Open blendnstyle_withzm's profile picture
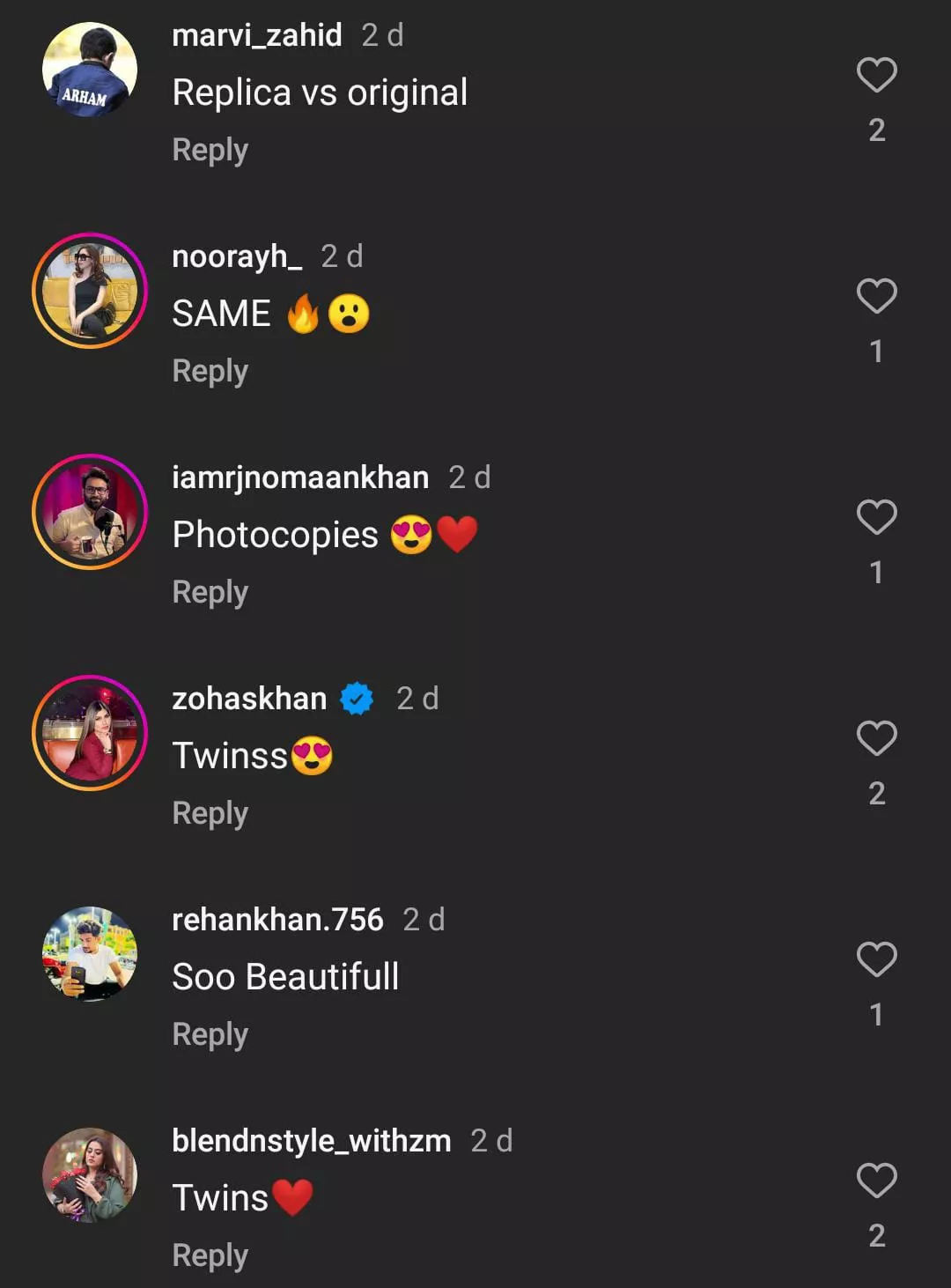 pos(90,1175)
